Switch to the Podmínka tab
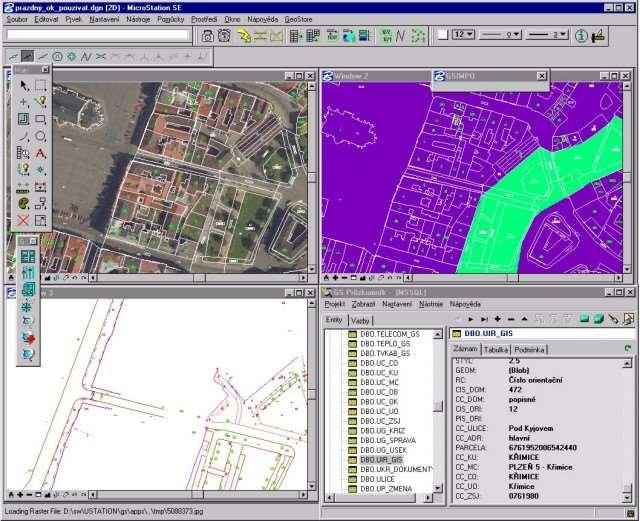640x521 pixels. pos(529,350)
